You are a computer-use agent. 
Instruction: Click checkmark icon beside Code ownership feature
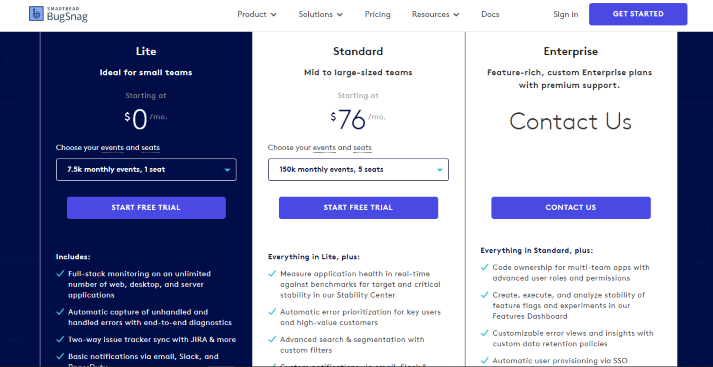[x=485, y=267]
